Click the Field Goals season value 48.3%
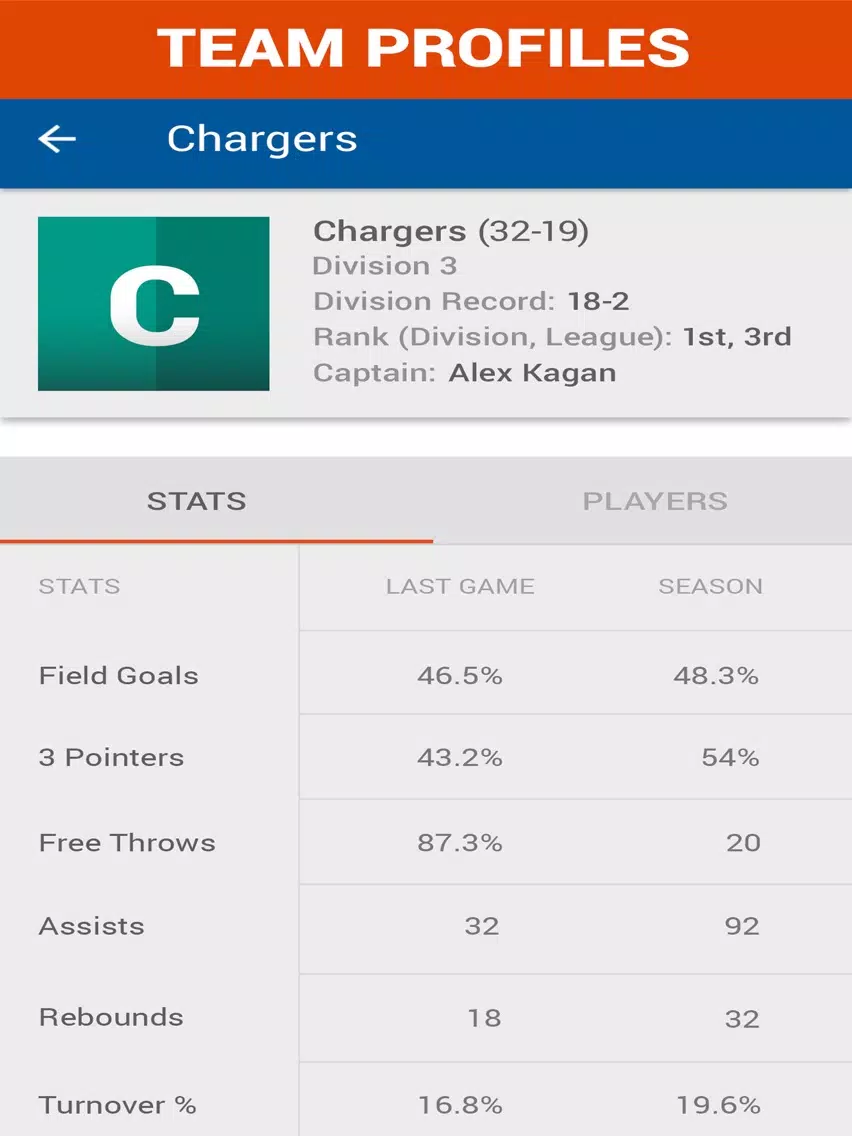 point(716,676)
